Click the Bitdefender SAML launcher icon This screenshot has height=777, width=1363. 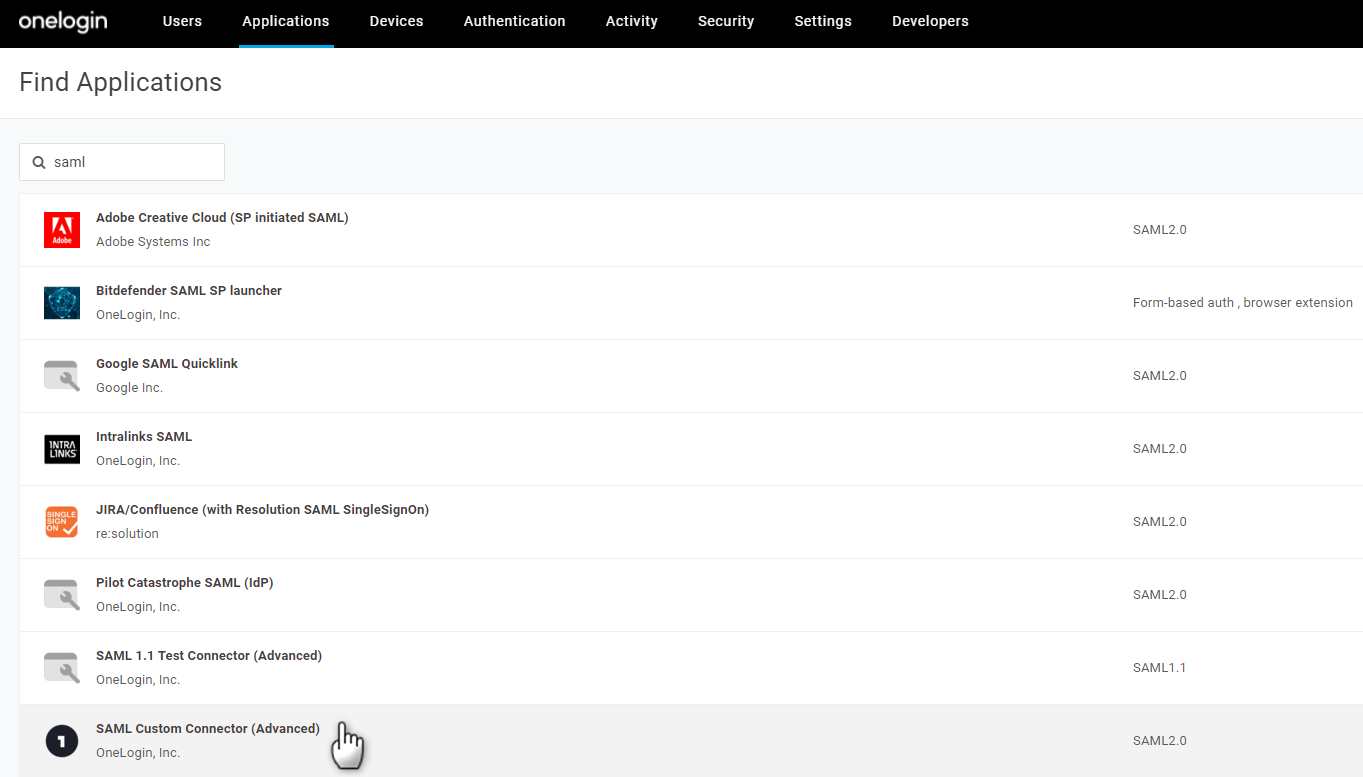coord(62,303)
